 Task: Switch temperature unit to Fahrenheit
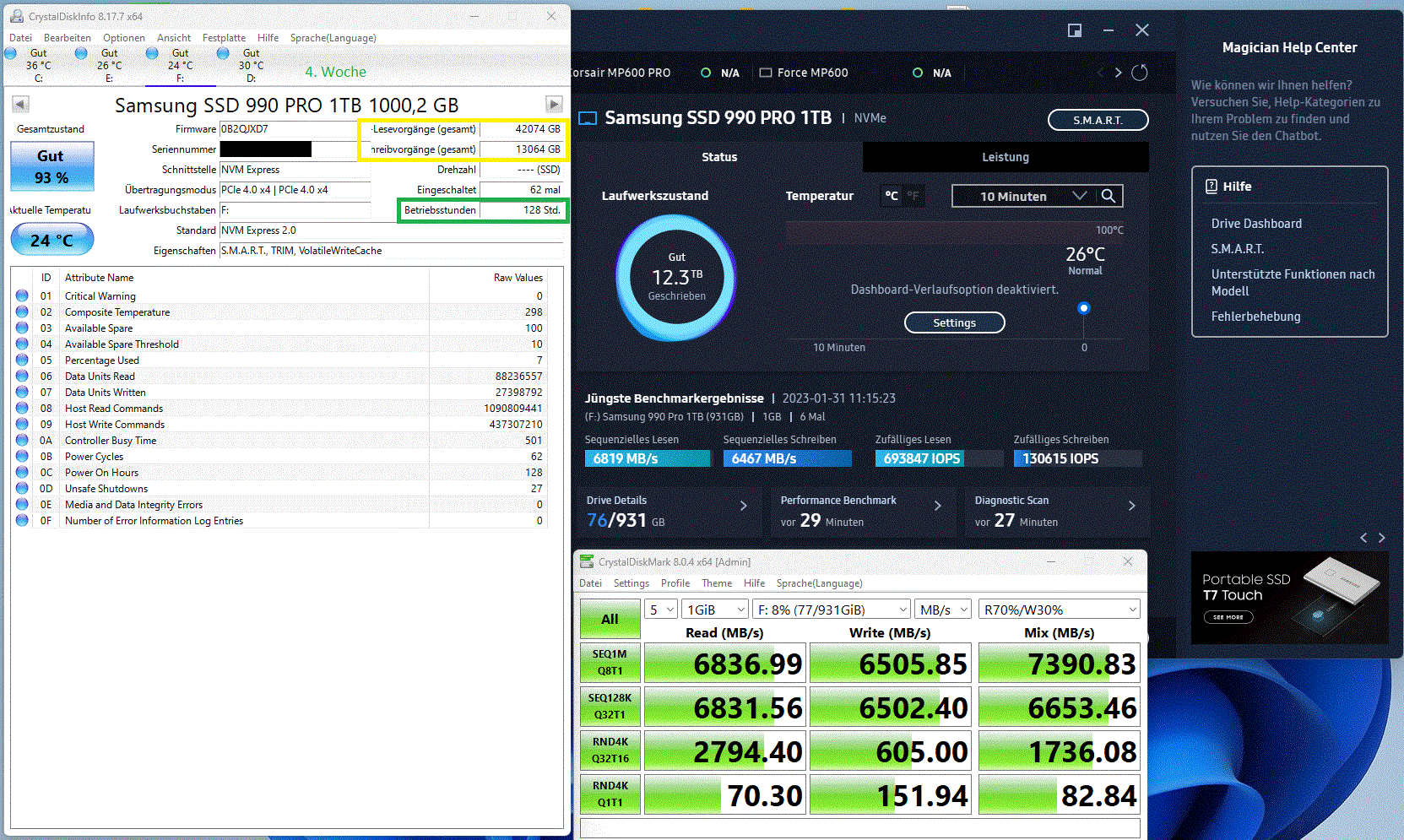pyautogui.click(x=913, y=196)
